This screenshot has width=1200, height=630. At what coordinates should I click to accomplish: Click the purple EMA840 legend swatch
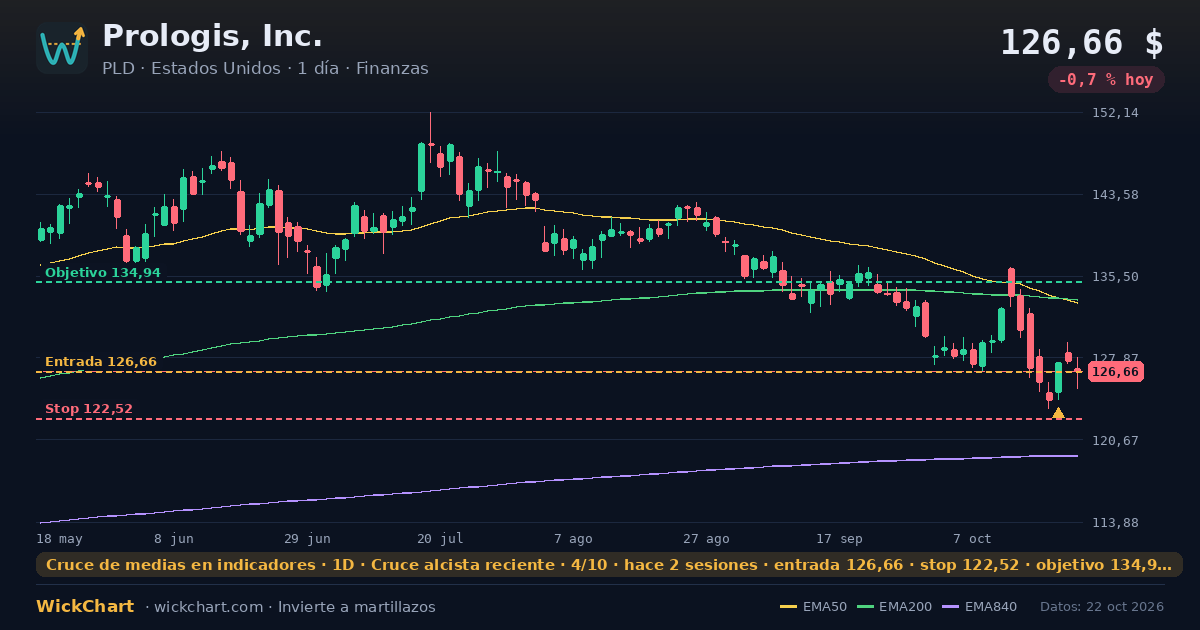tap(951, 607)
